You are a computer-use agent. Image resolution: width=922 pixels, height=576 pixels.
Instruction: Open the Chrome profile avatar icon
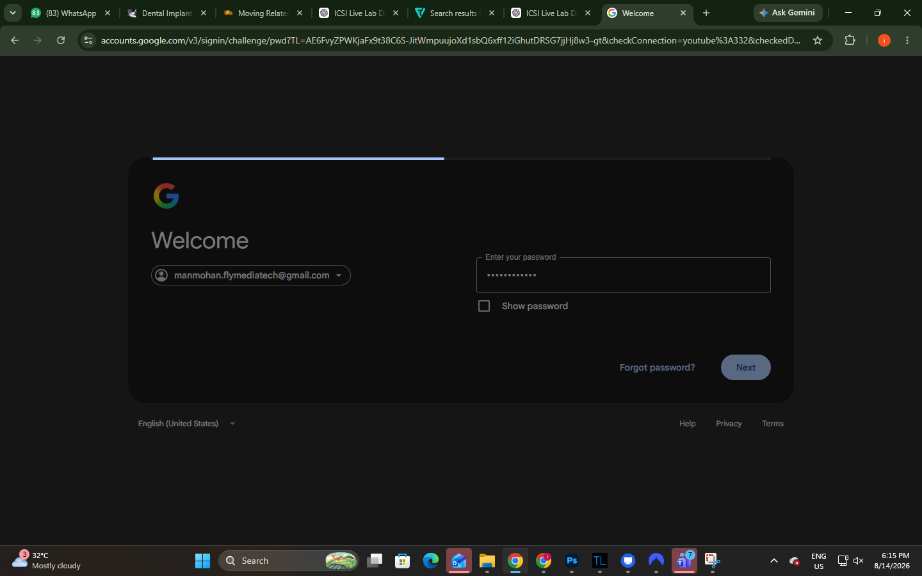(883, 40)
